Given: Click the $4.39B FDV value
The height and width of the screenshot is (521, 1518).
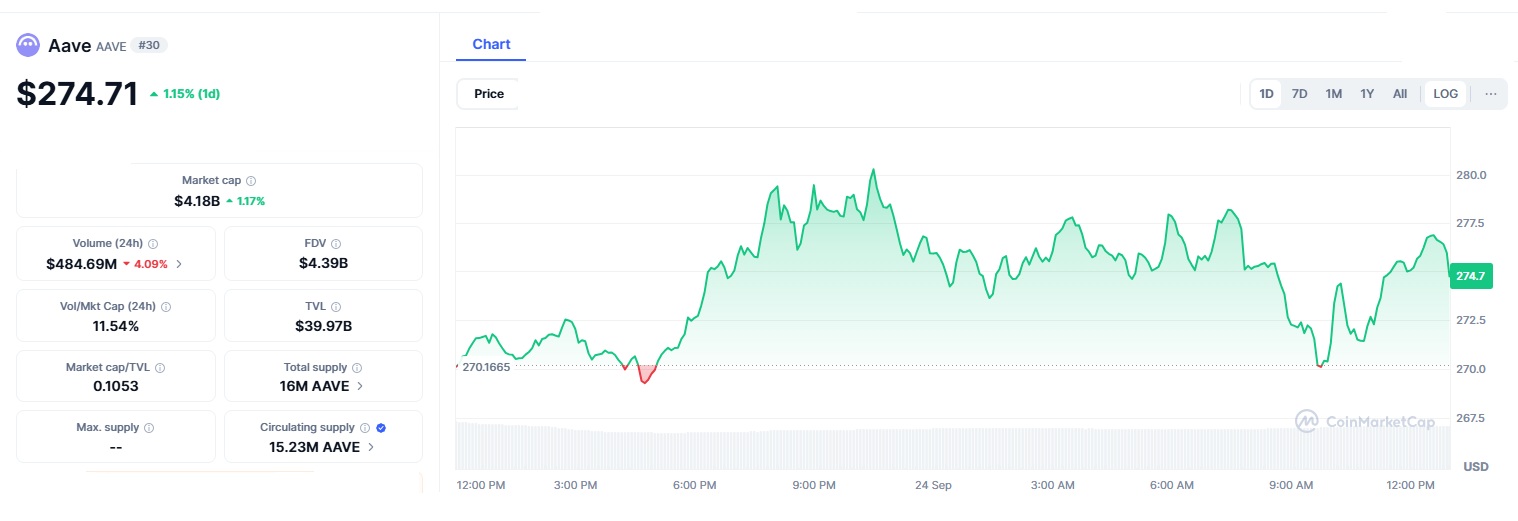Looking at the screenshot, I should coord(323,264).
